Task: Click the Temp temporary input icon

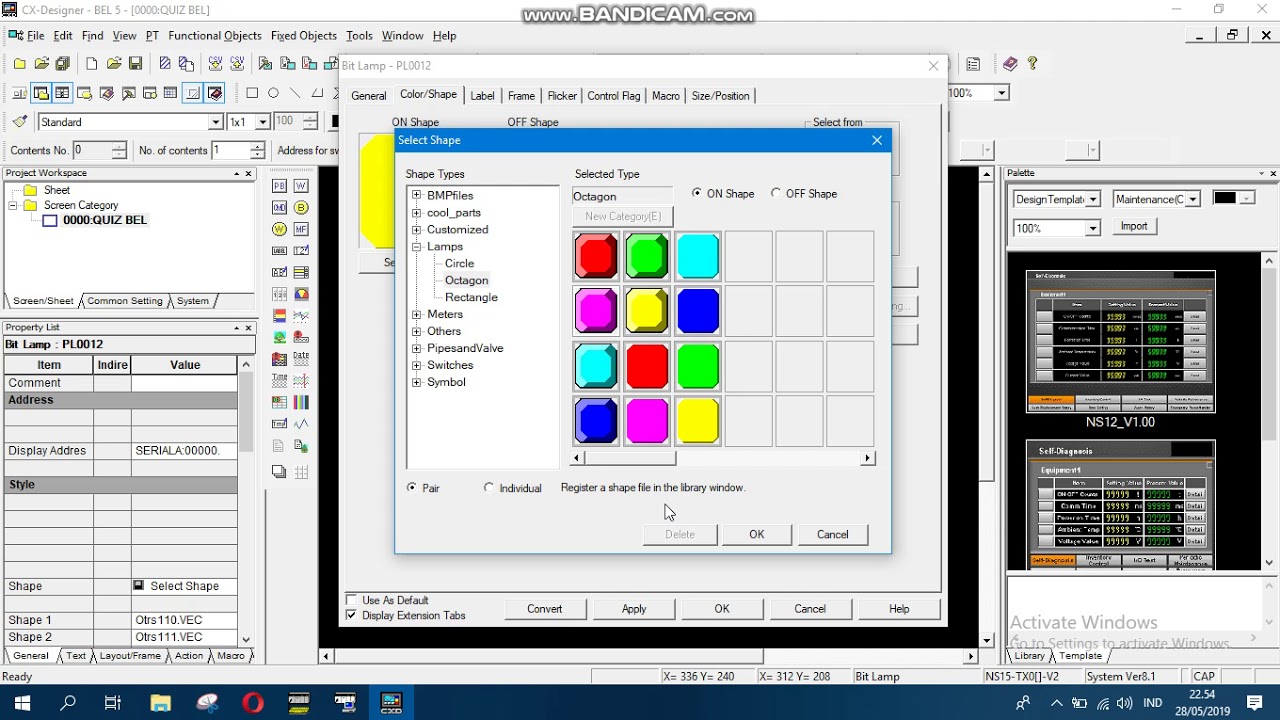Action: [279, 423]
